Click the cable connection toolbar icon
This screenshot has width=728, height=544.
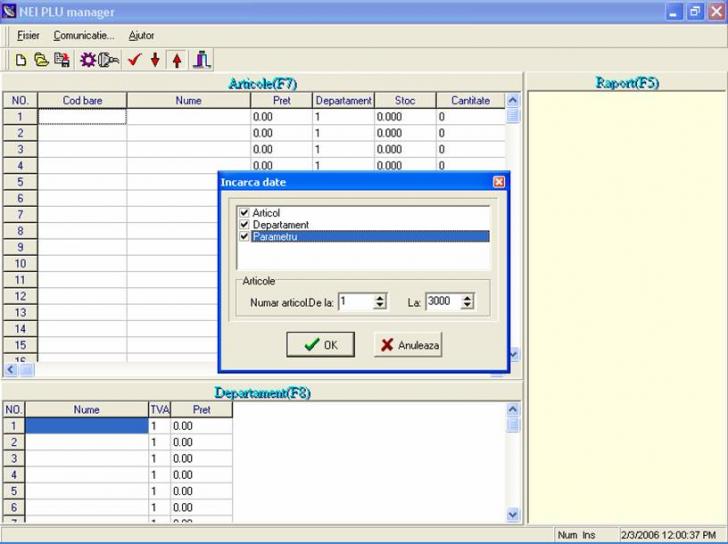tap(109, 60)
